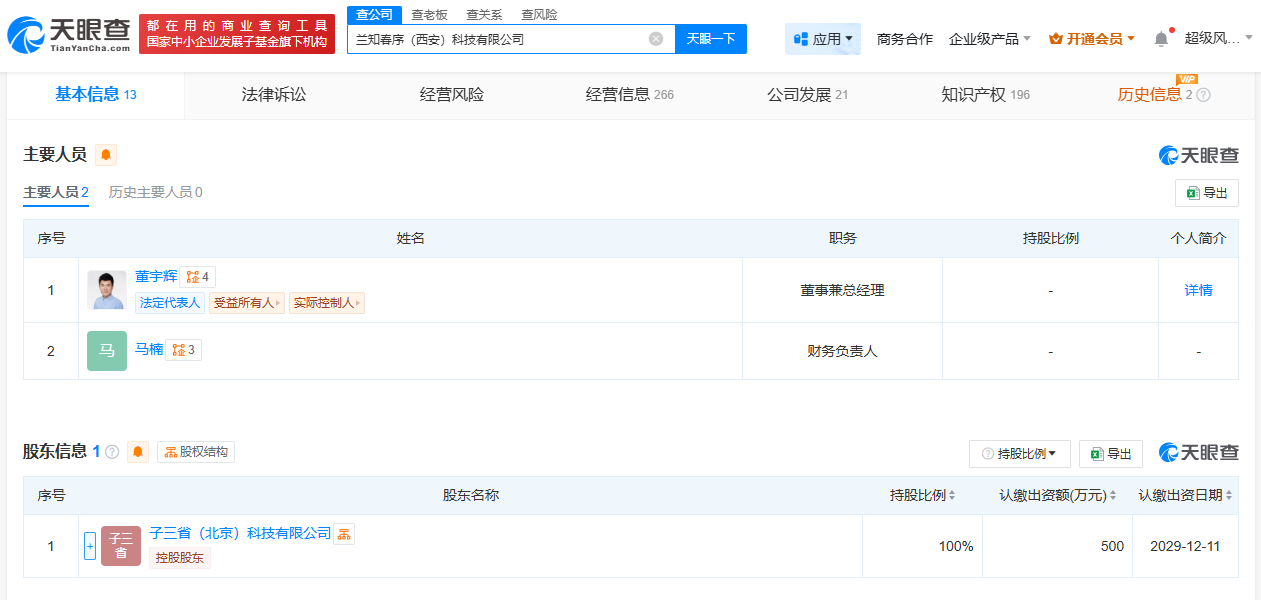Viewport: 1261px width, 600px height.
Task: Click the 100% shareholding value
Action: pyautogui.click(x=956, y=546)
